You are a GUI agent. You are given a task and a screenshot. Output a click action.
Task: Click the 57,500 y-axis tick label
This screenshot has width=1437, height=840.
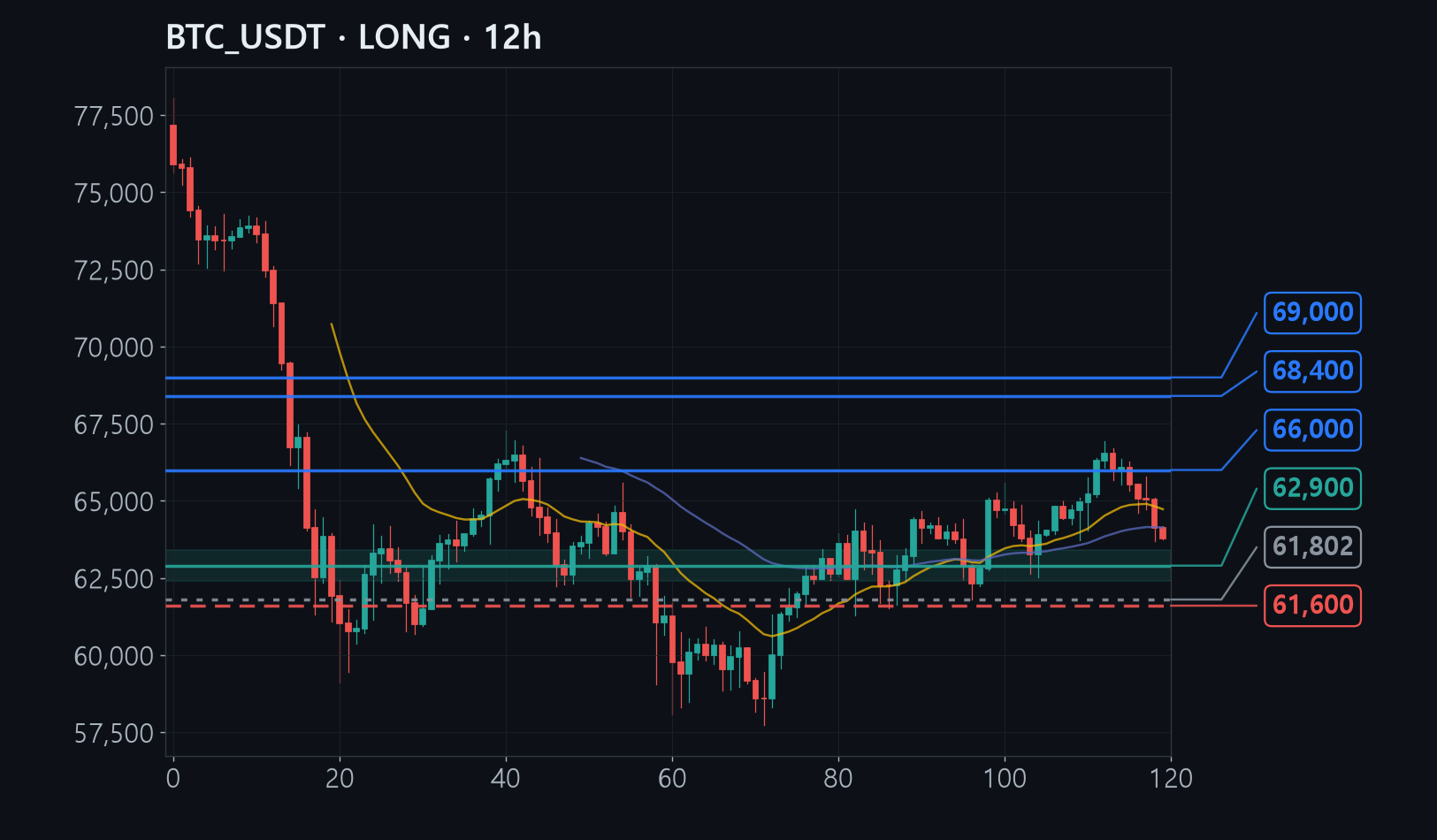click(x=114, y=734)
